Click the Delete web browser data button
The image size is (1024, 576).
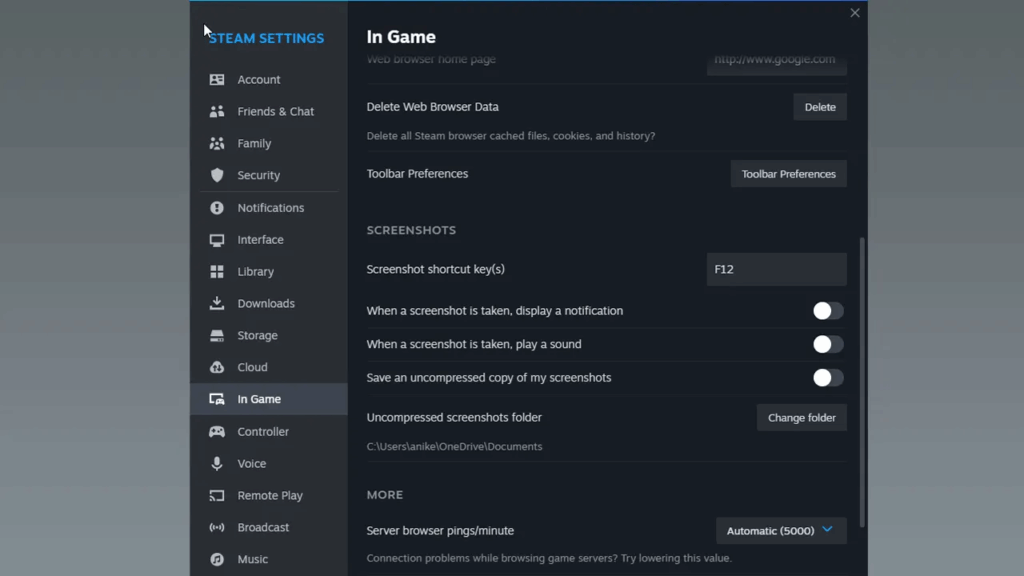[820, 107]
